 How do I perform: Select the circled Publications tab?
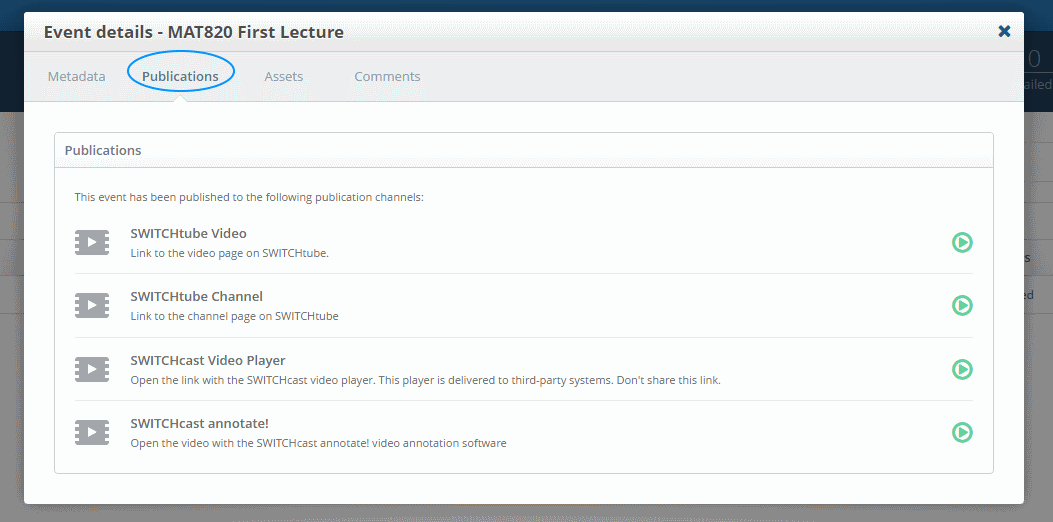point(180,77)
